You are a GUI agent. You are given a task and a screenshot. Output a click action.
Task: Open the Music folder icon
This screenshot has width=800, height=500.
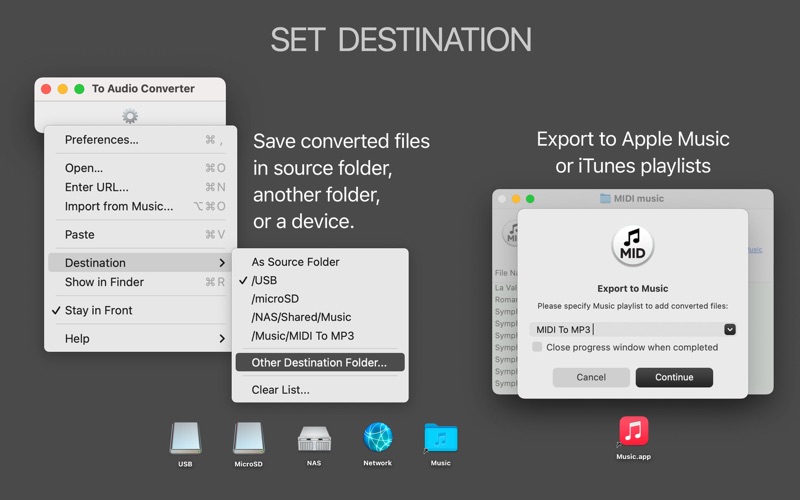click(440, 438)
